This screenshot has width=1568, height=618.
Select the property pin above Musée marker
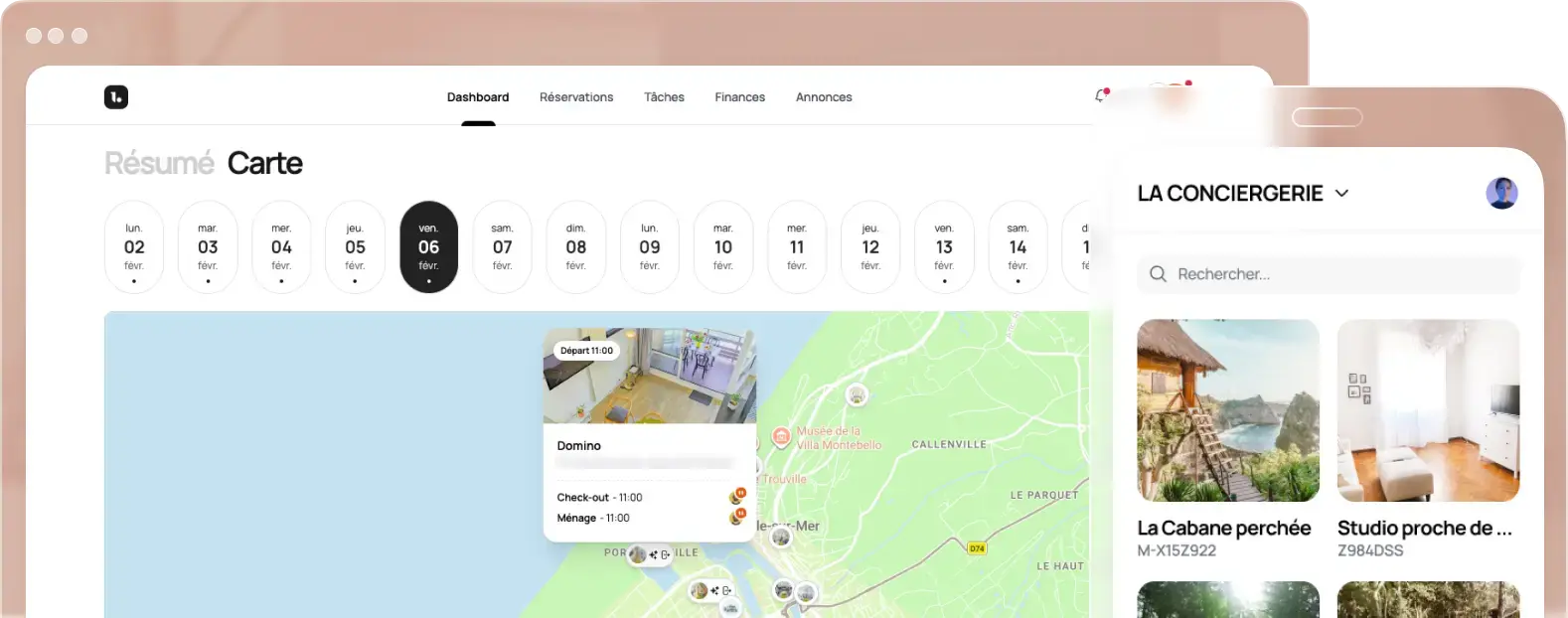857,395
